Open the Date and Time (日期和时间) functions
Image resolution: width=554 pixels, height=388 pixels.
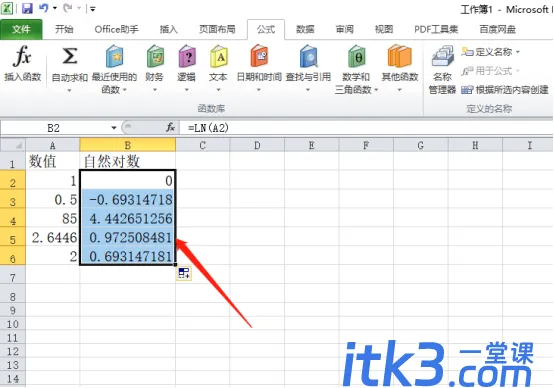tap(259, 69)
